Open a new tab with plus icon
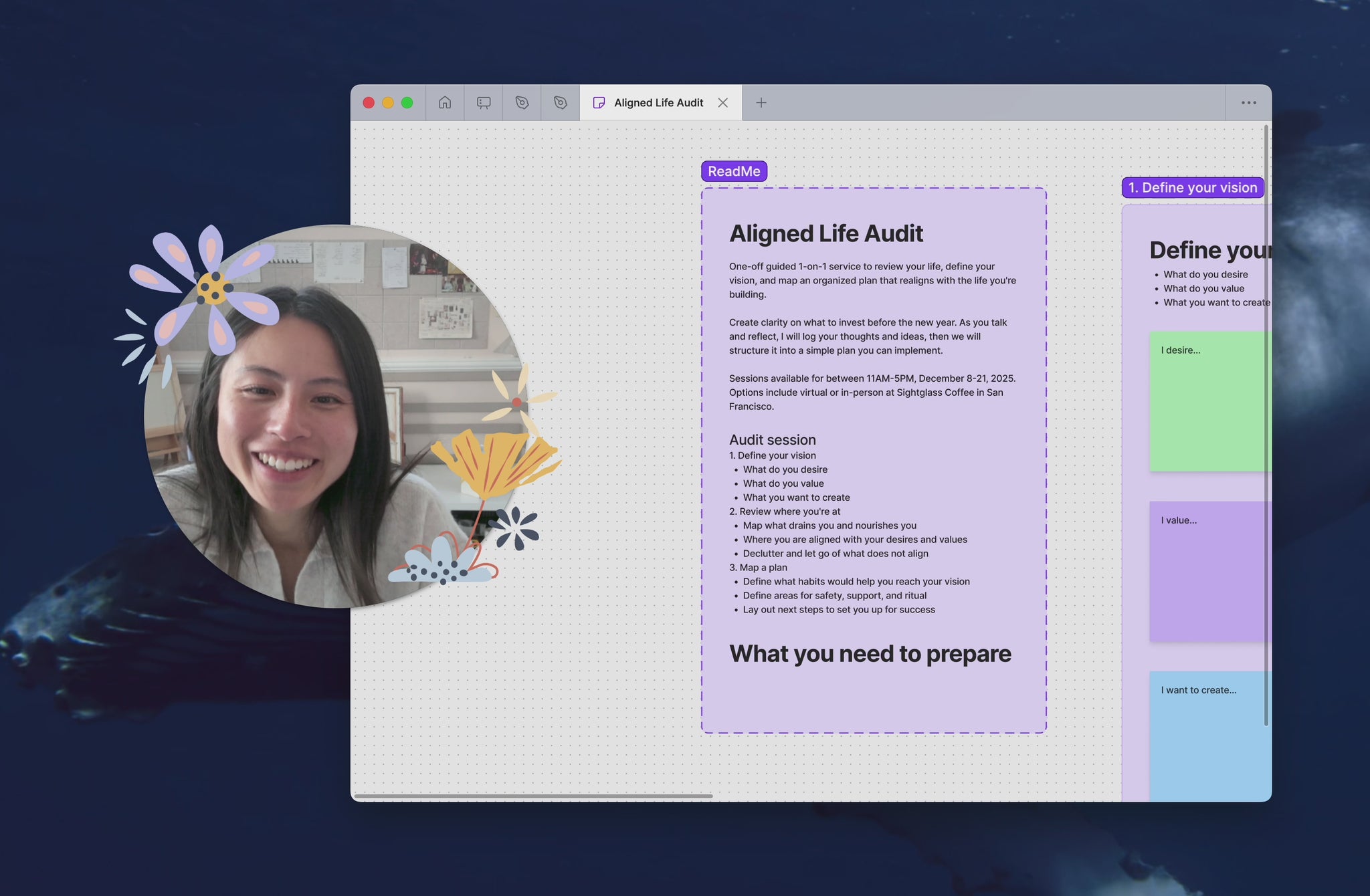This screenshot has height=896, width=1370. coord(761,102)
